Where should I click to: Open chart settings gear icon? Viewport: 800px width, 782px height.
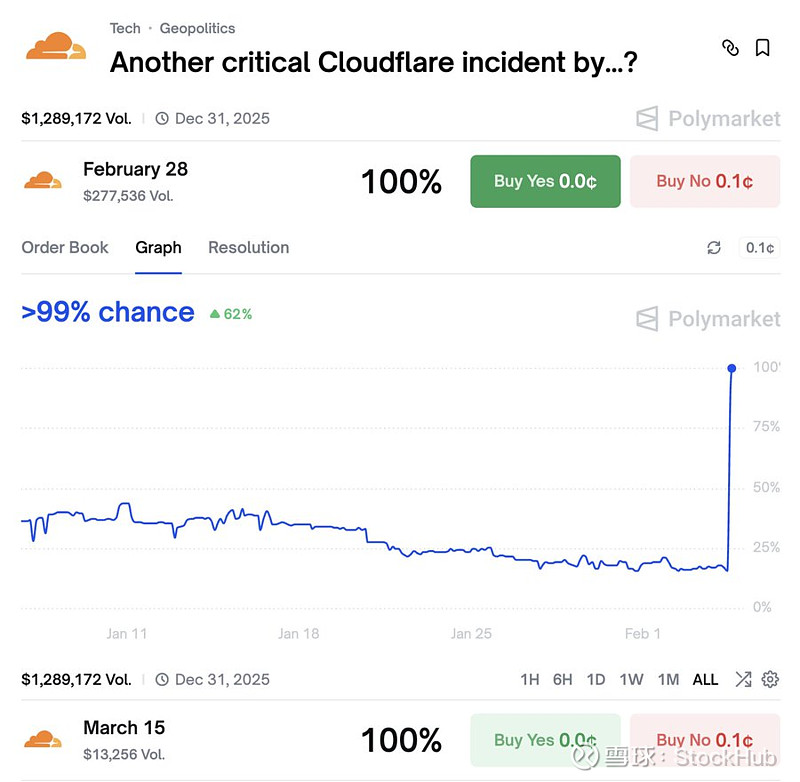click(770, 679)
